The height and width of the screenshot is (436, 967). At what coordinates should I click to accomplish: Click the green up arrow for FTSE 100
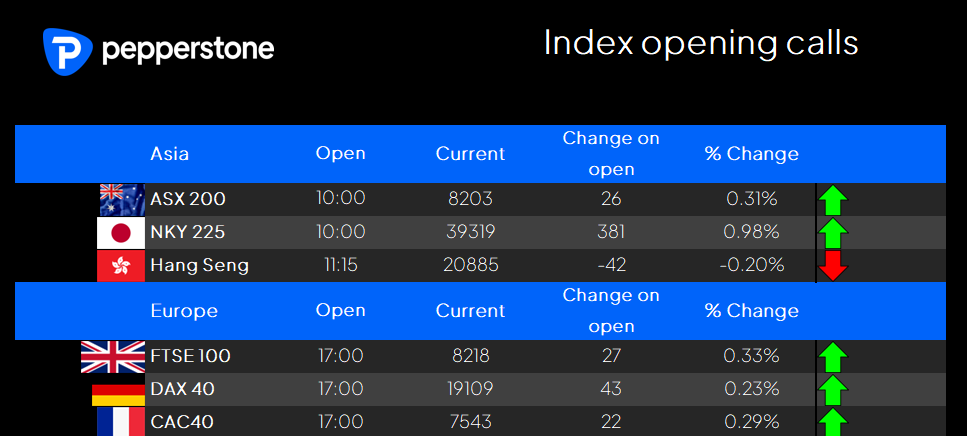833,357
